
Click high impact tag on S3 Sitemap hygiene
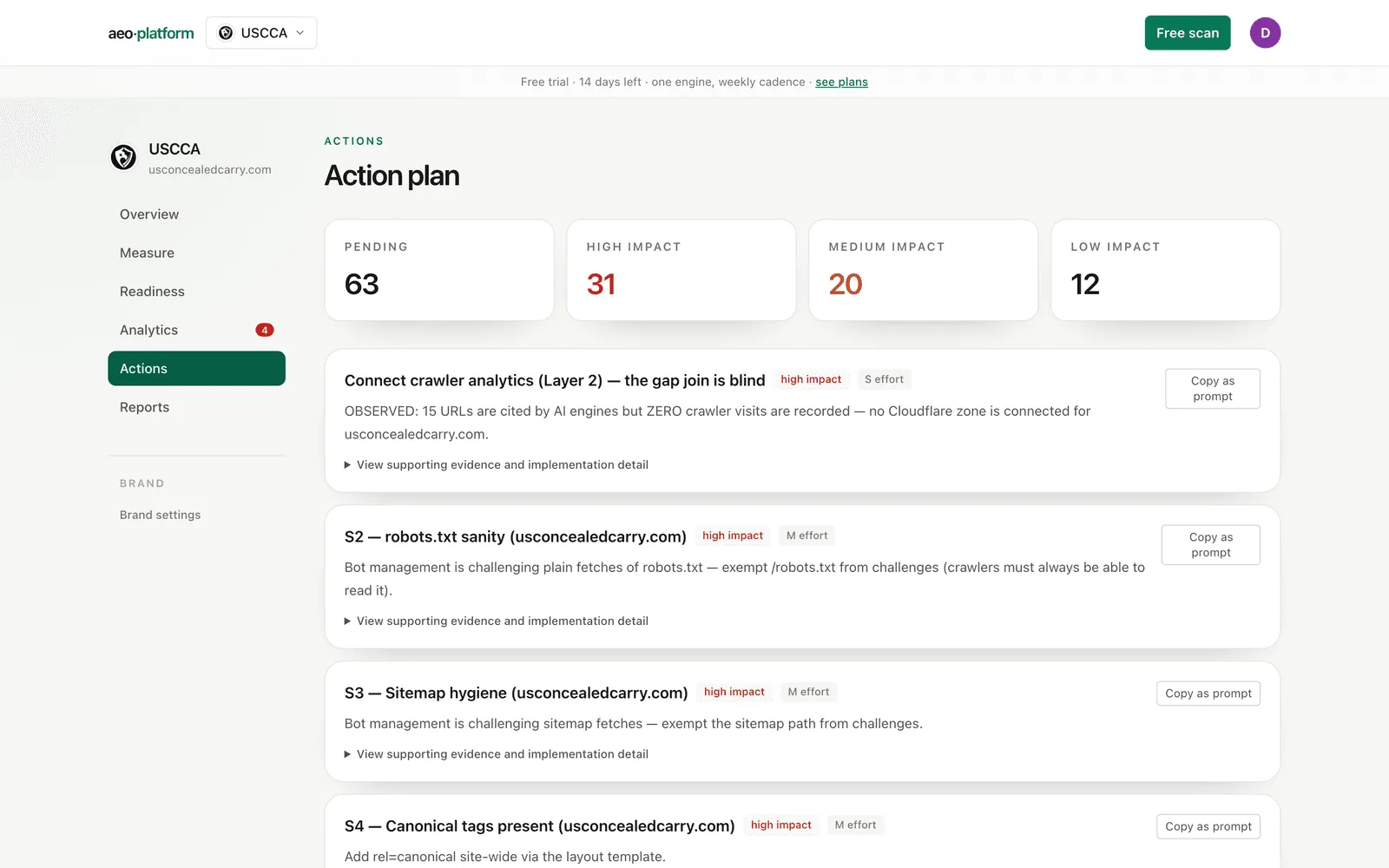pyautogui.click(x=734, y=692)
